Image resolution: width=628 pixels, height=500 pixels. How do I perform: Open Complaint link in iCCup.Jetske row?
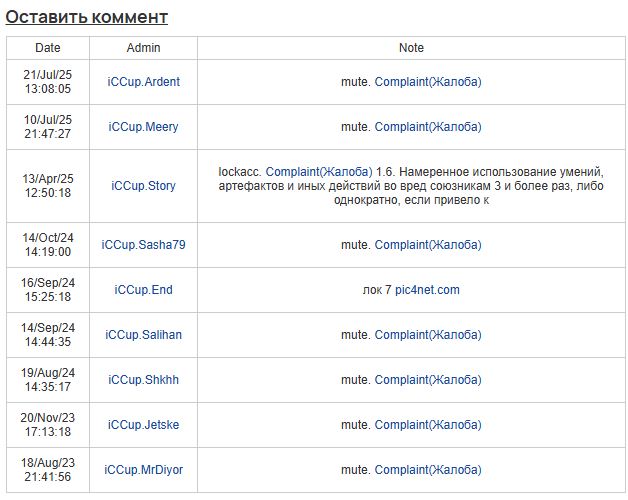point(428,425)
